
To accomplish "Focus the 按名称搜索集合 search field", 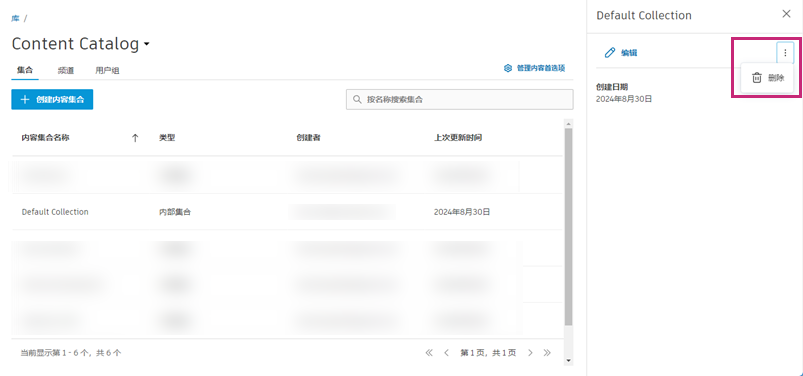I will pos(459,99).
